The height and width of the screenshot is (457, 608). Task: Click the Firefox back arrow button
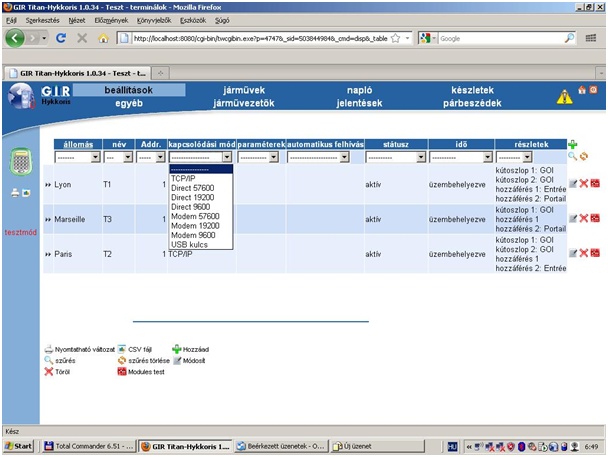tap(15, 38)
